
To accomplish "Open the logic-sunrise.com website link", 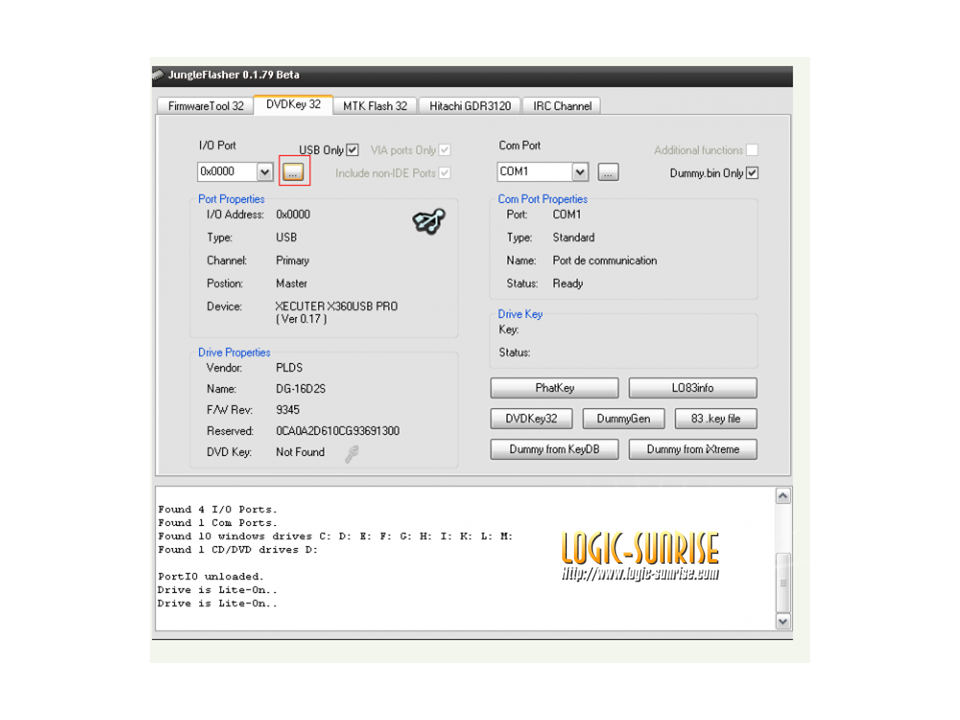I will pos(640,574).
